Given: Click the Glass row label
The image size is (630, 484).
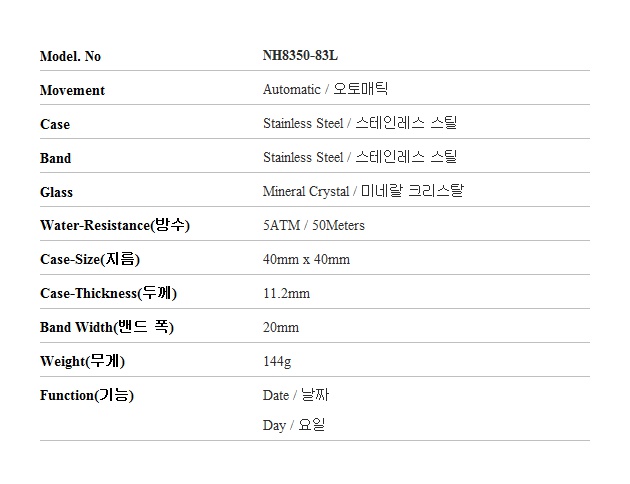Looking at the screenshot, I should (57, 192).
